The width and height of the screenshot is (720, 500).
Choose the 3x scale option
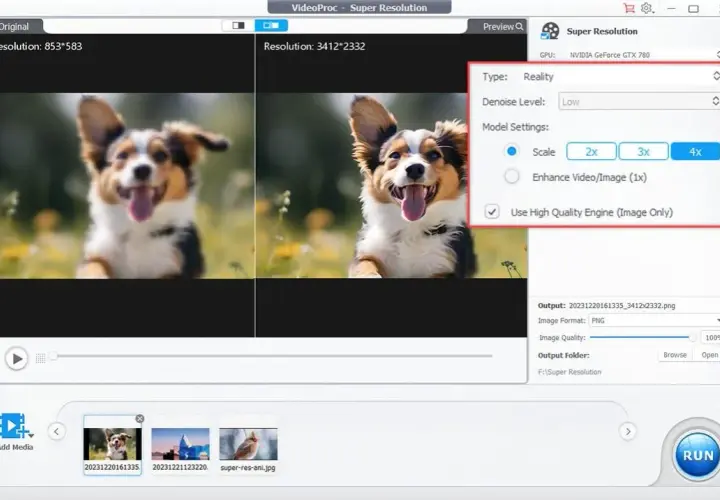tap(643, 152)
